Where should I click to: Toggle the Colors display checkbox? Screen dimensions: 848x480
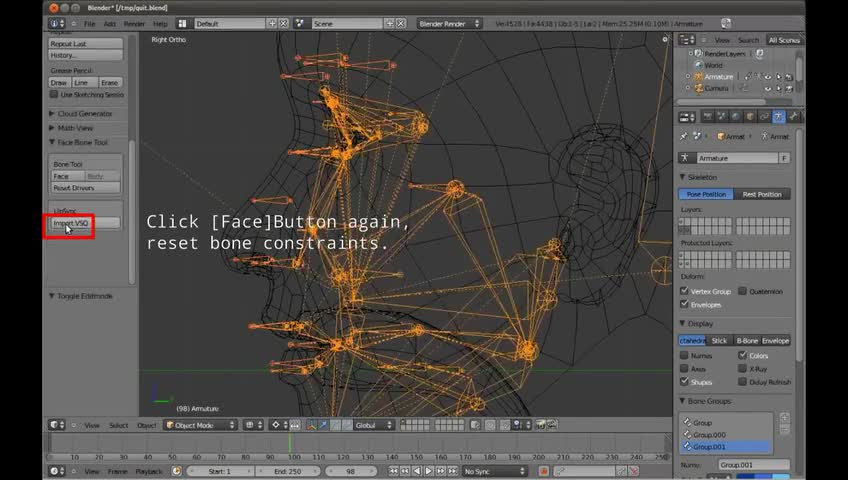[743, 355]
